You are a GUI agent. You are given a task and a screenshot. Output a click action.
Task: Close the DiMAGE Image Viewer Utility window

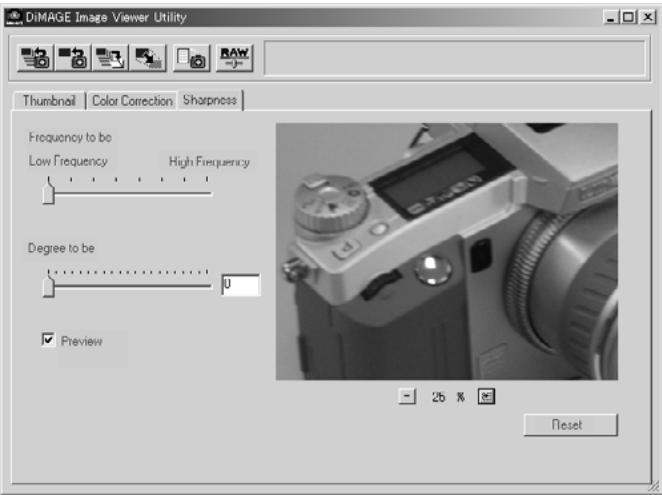[647, 17]
